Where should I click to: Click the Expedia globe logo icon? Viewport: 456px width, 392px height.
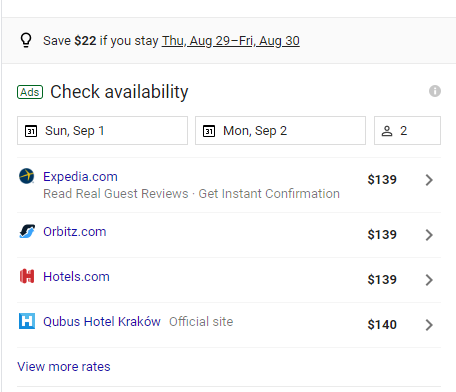click(x=27, y=176)
